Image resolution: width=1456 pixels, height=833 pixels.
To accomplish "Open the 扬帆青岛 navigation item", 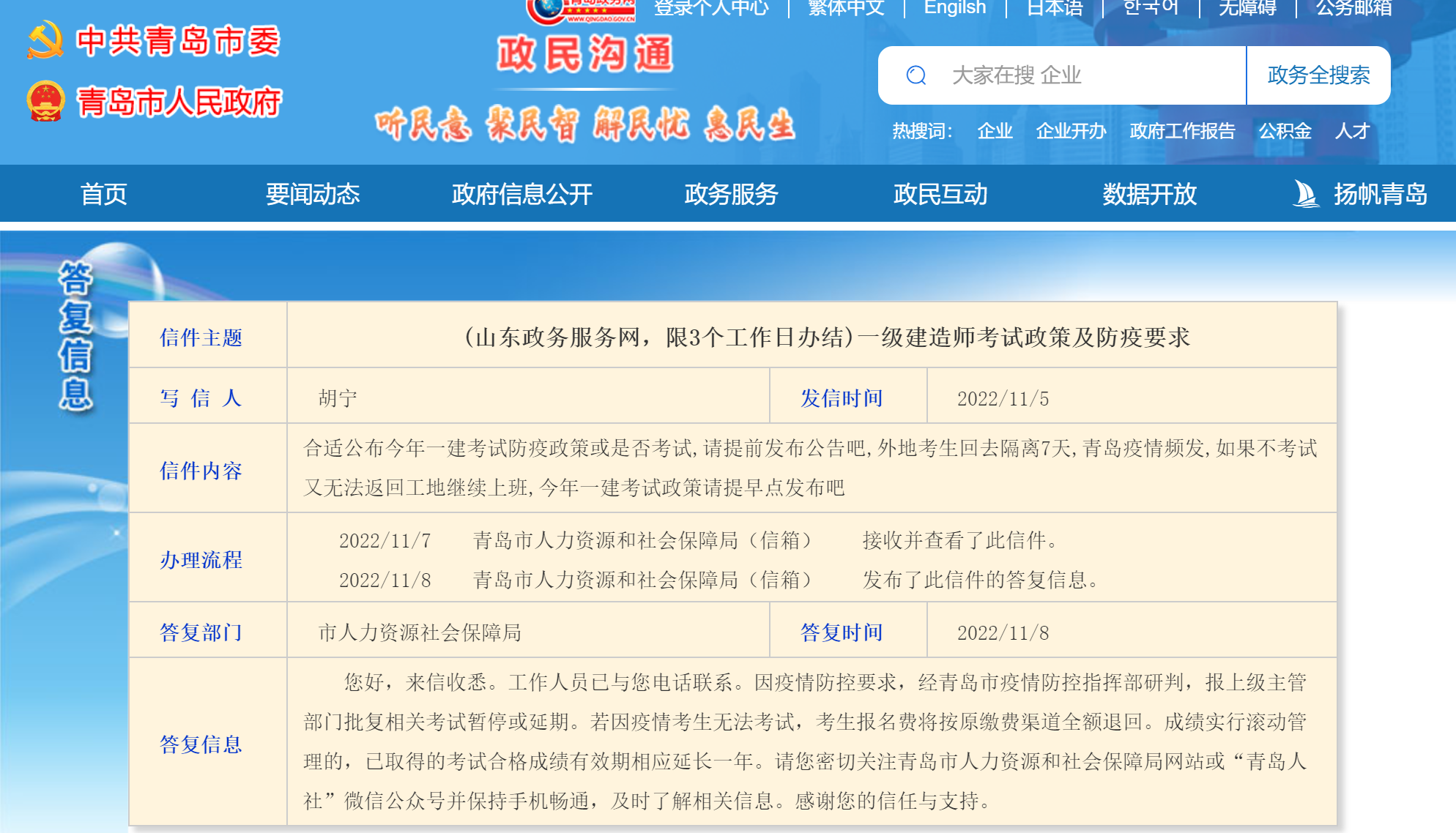I will 1381,194.
